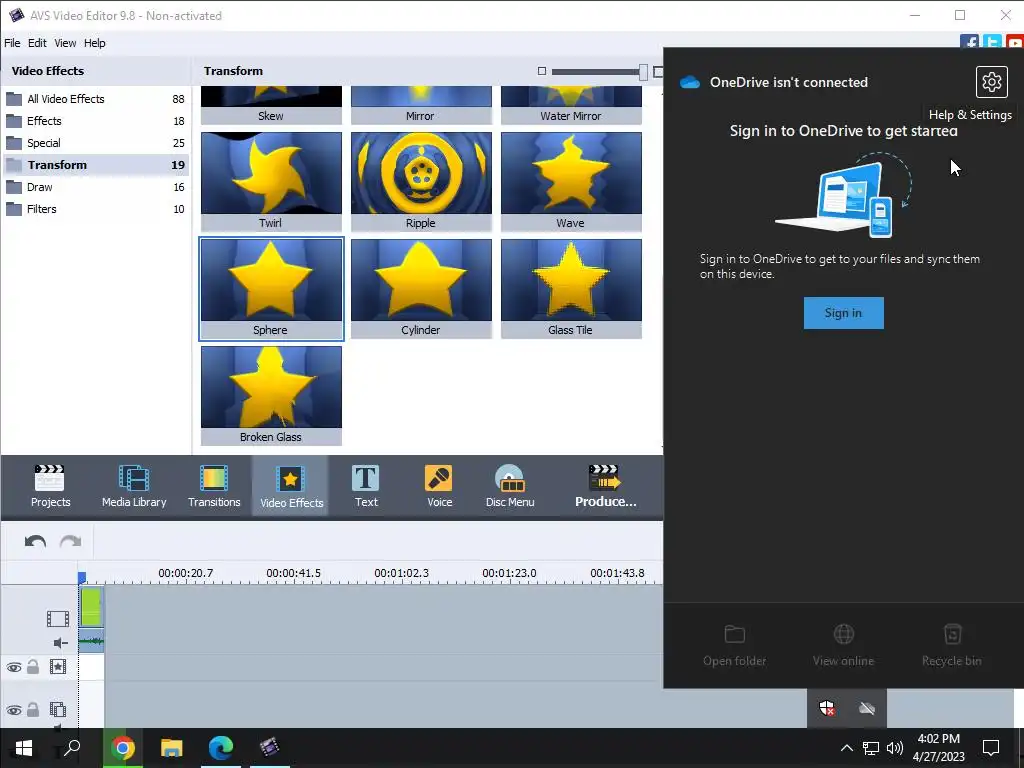Select the Filters category folder
The height and width of the screenshot is (768, 1024).
click(95, 209)
